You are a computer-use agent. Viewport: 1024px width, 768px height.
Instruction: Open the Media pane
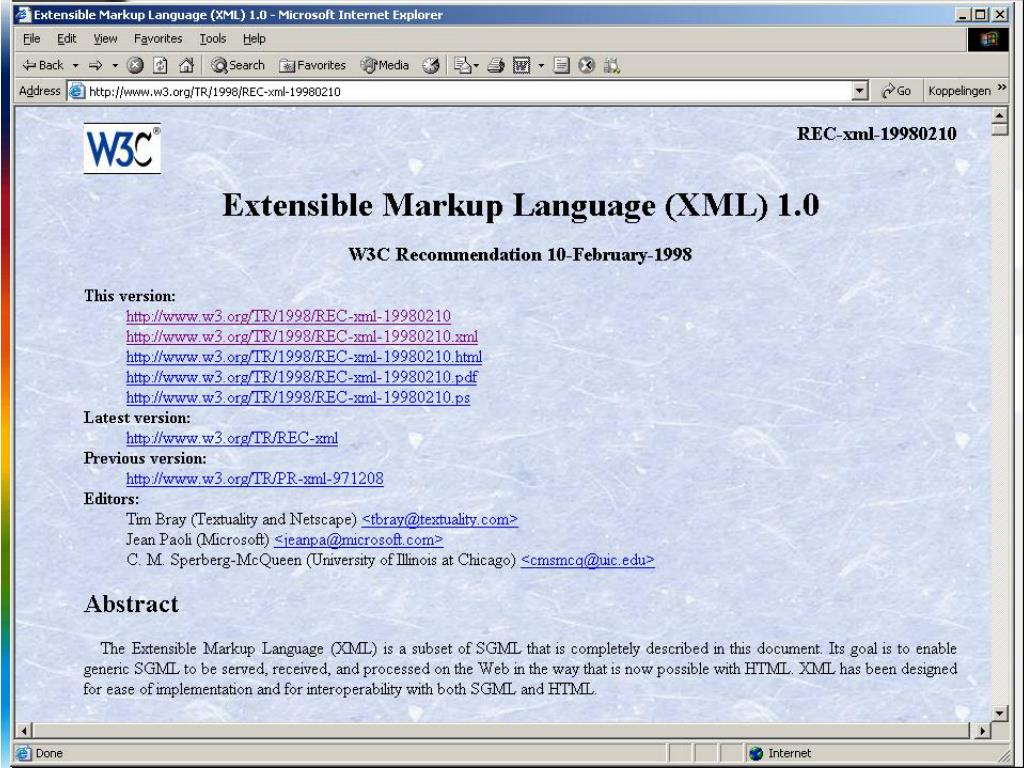[x=385, y=65]
